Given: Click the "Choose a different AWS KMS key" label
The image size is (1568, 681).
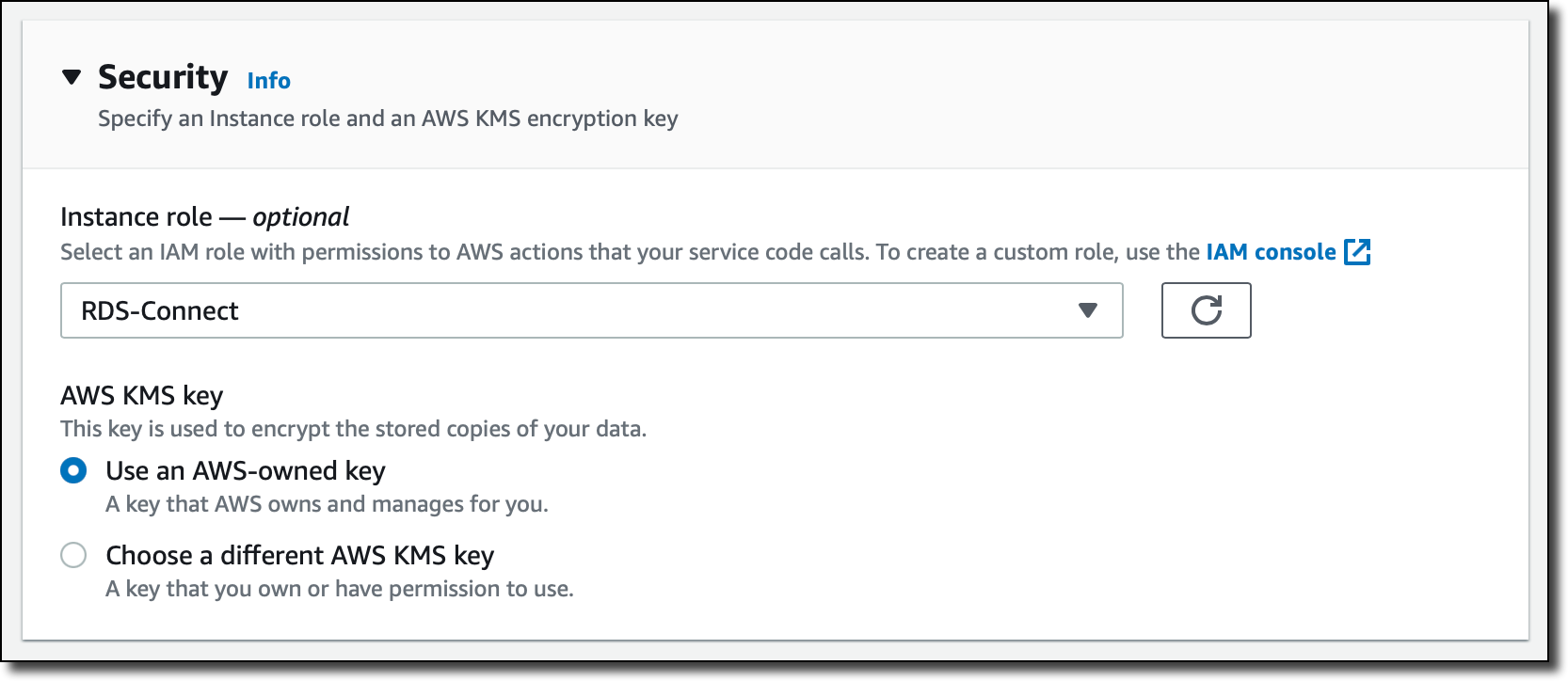Looking at the screenshot, I should click(x=299, y=555).
